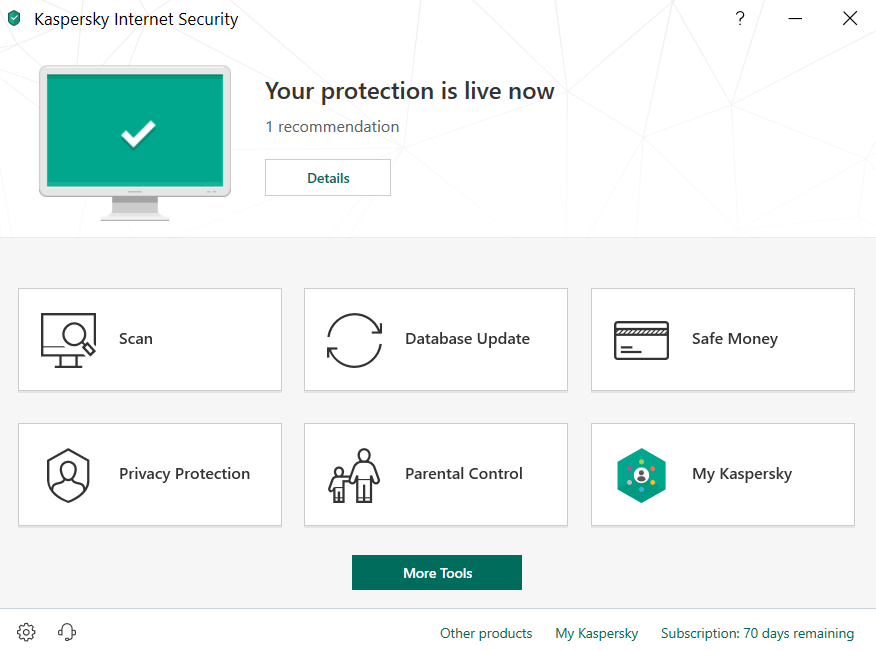
Task: Click the Parental Control family icon
Action: (x=354, y=475)
